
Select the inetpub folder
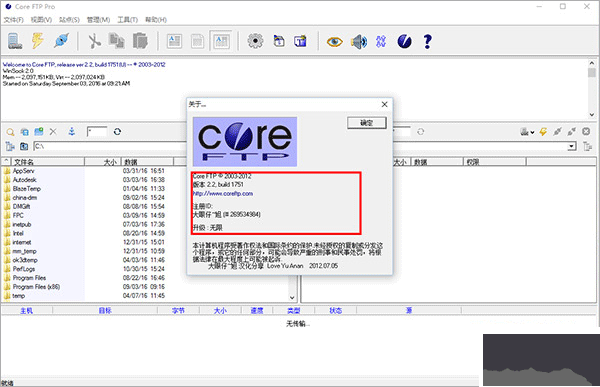click(22, 224)
